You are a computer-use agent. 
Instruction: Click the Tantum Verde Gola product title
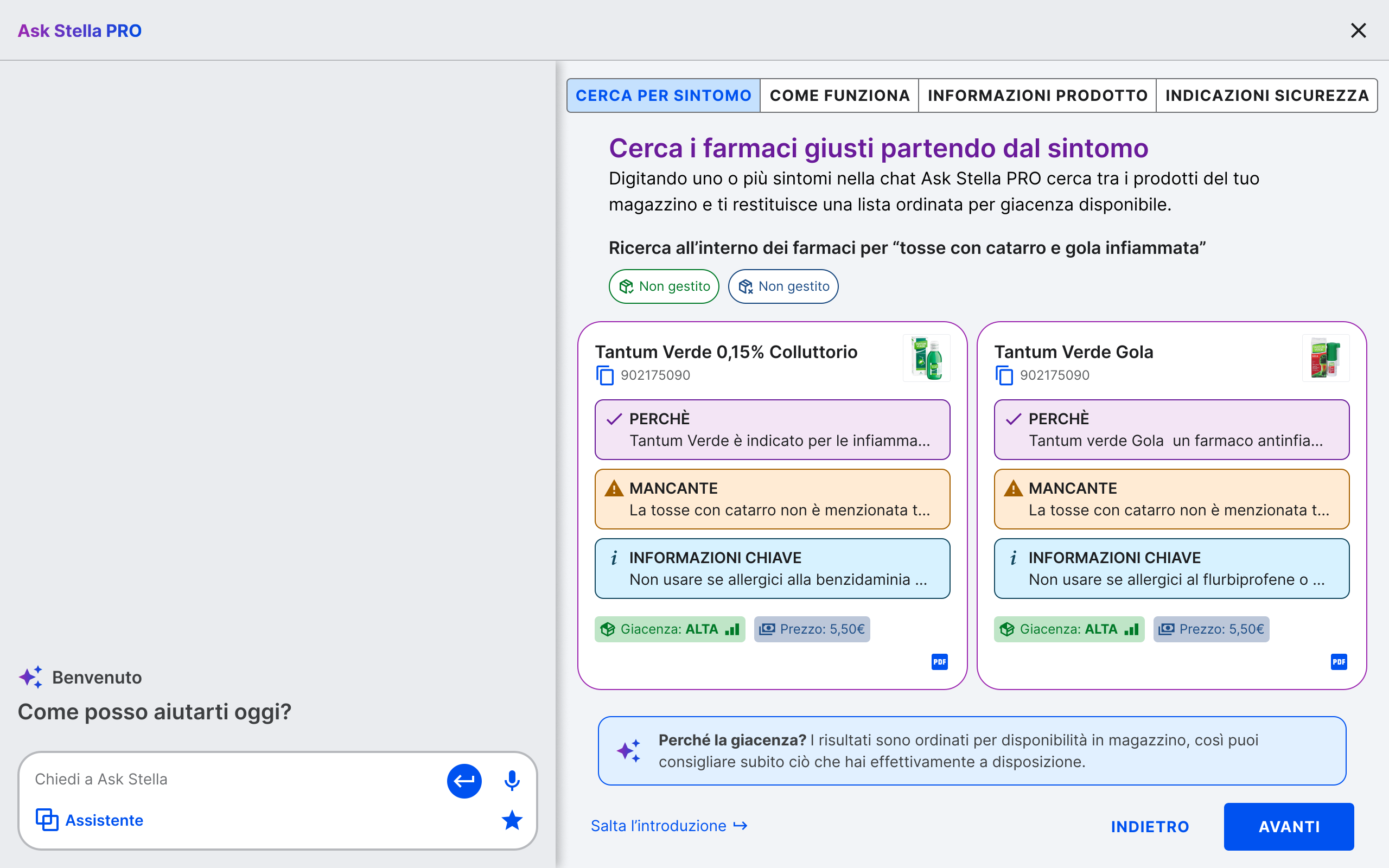(x=1073, y=352)
